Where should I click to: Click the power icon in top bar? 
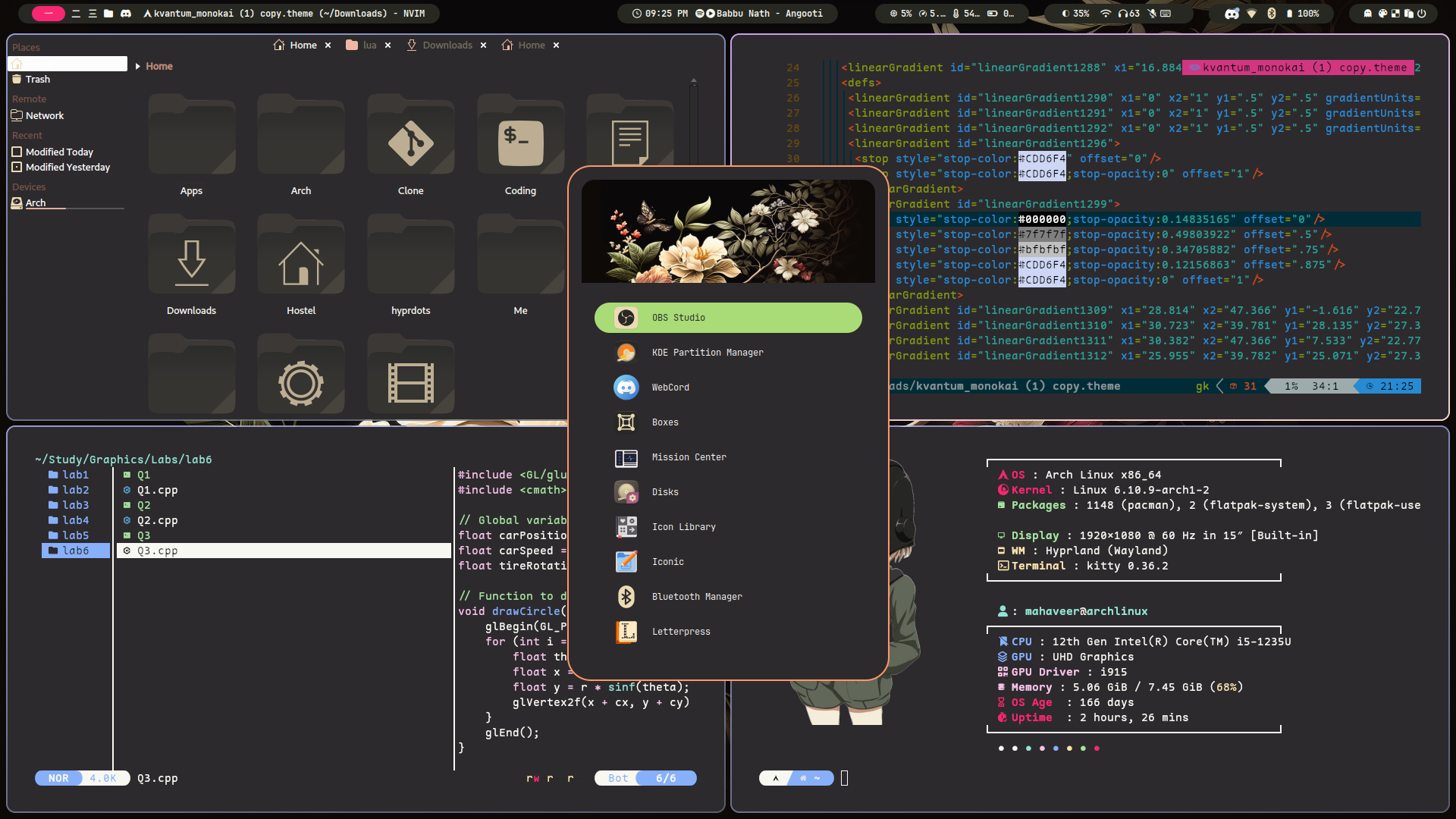(x=1422, y=14)
